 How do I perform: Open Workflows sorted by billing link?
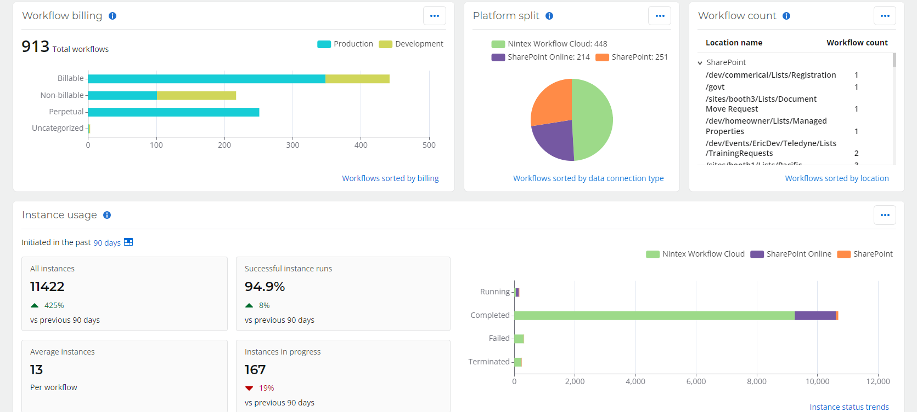tap(391, 178)
